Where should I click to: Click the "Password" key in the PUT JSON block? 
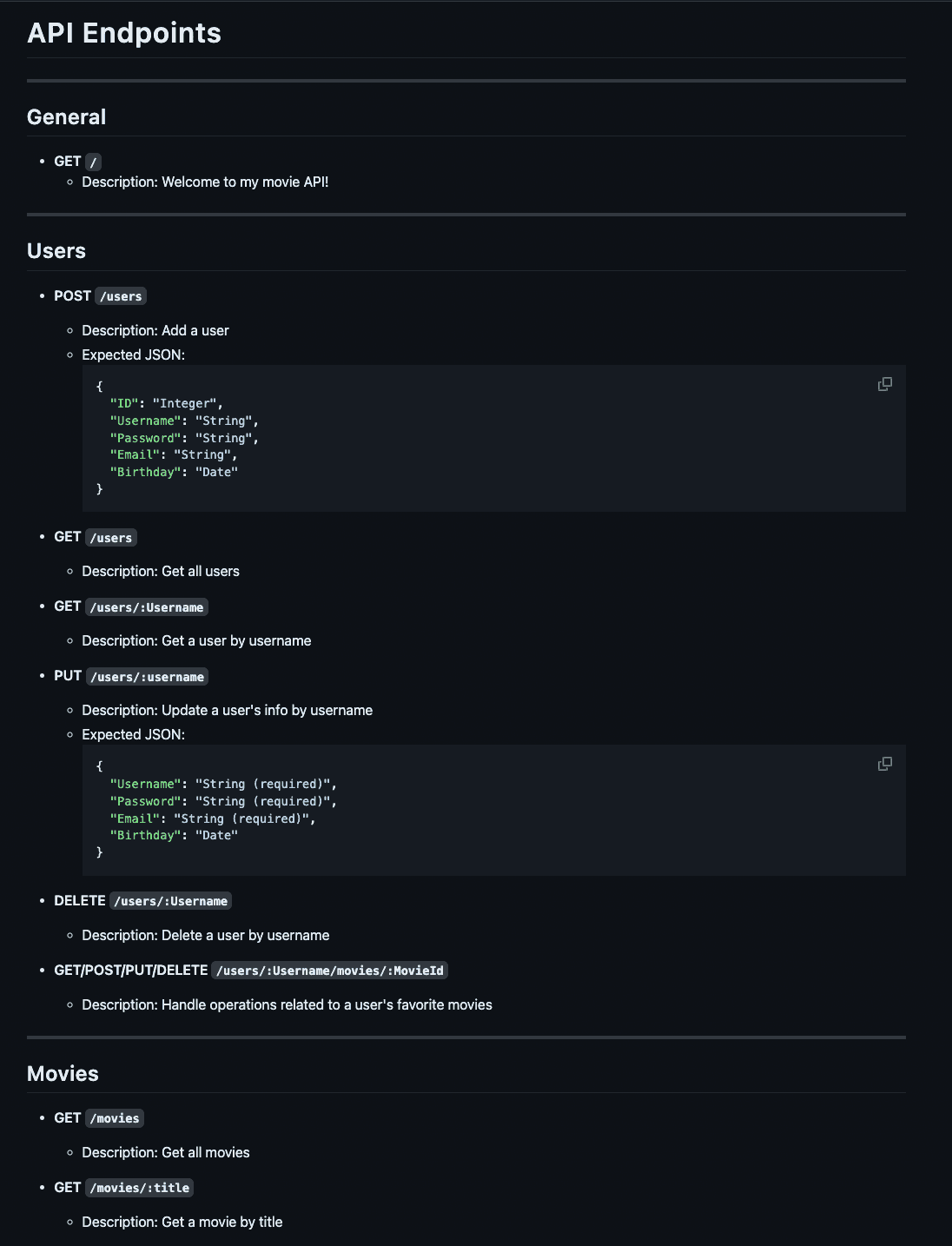click(x=146, y=801)
